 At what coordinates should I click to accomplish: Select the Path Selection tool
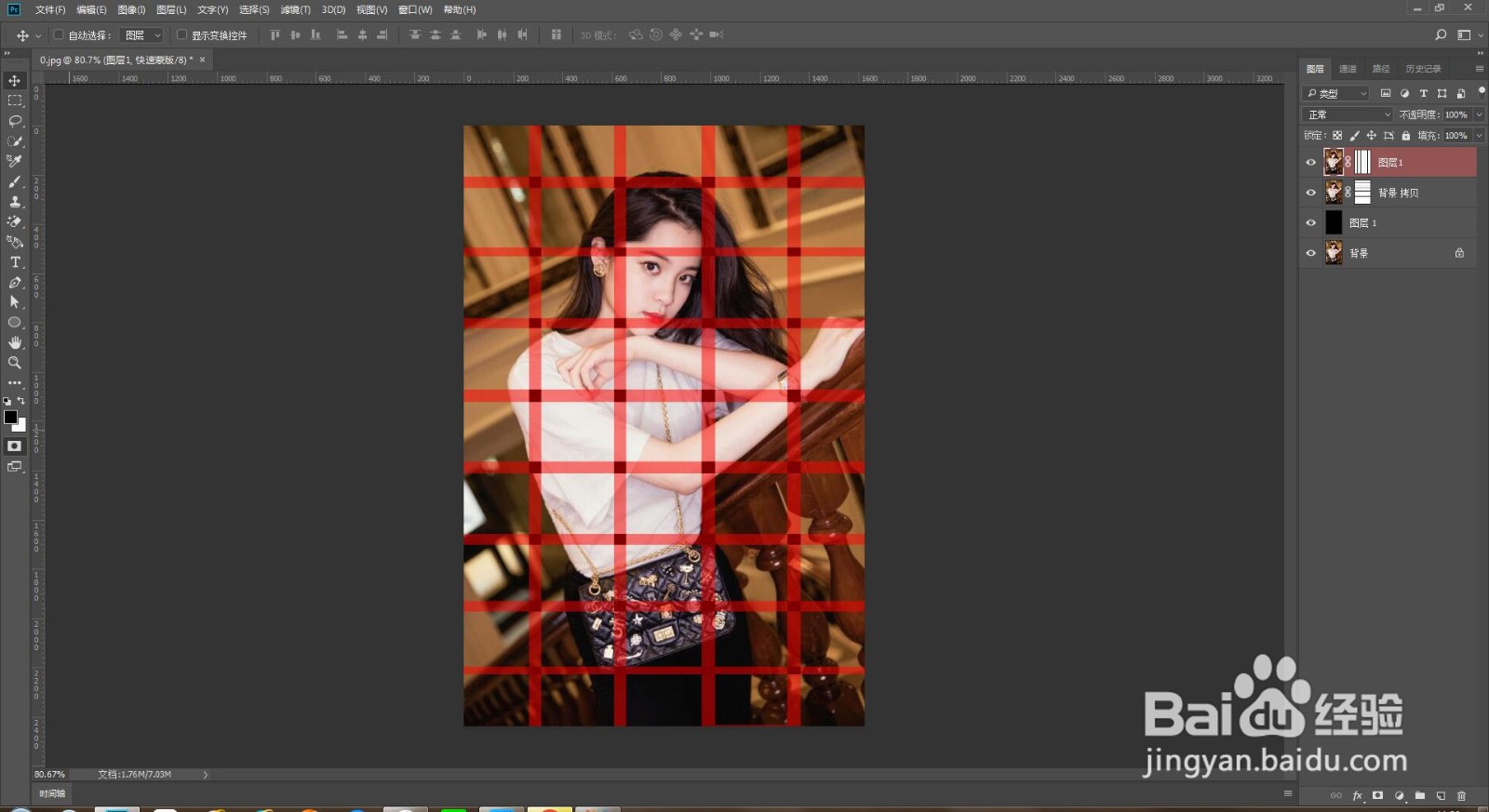(15, 302)
